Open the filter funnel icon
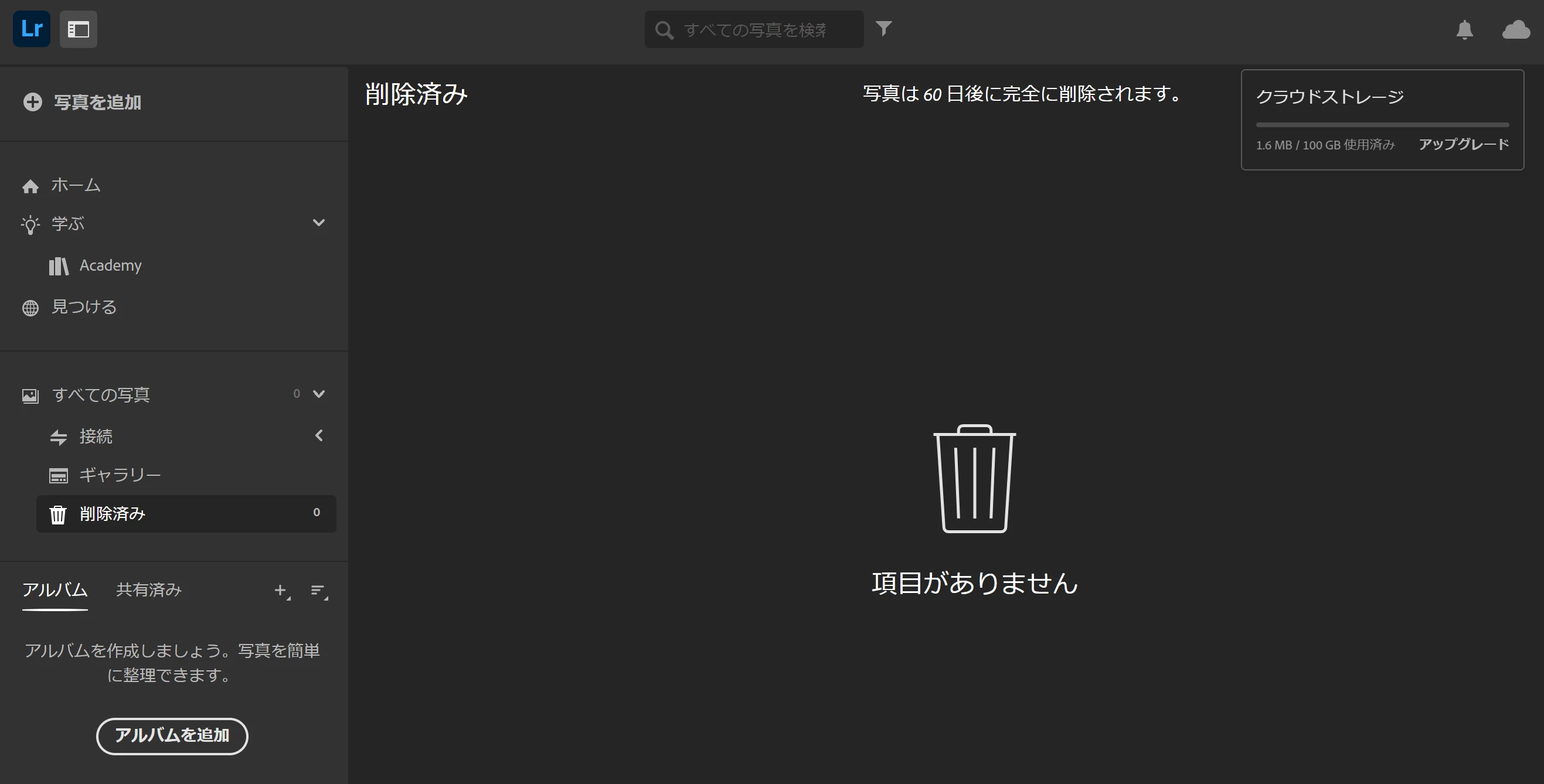1544x784 pixels. [x=883, y=28]
